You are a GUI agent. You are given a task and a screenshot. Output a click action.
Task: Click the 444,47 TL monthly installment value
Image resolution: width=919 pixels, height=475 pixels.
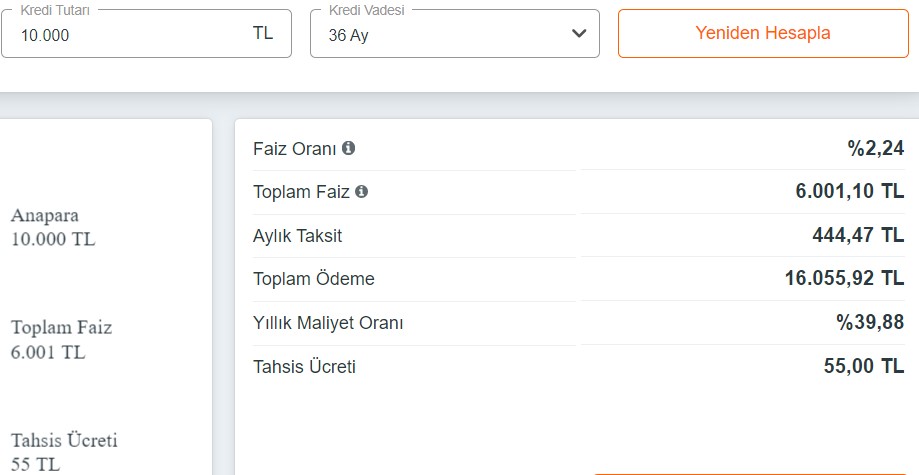click(858, 235)
